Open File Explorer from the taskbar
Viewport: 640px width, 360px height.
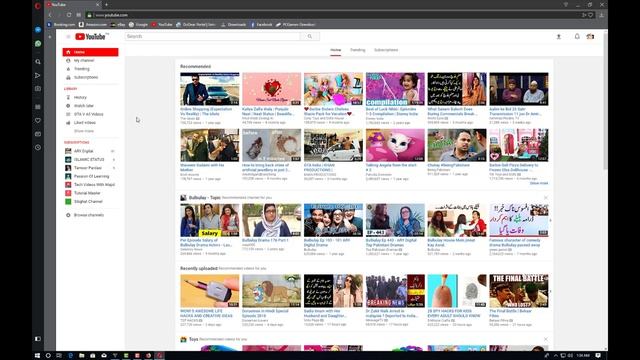(x=82, y=356)
